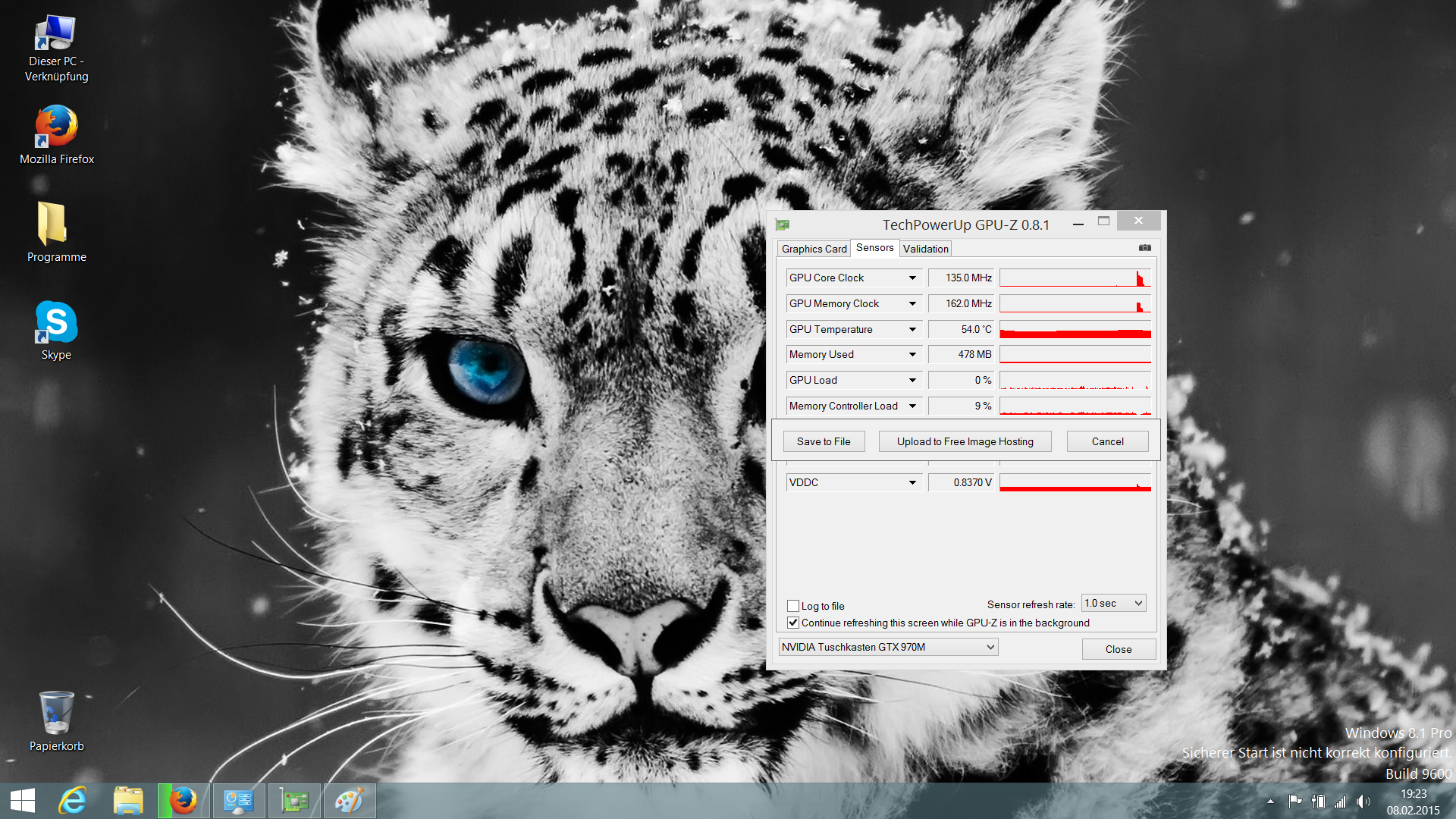Open File Explorer from the taskbar
The image size is (1456, 819).
(x=128, y=801)
